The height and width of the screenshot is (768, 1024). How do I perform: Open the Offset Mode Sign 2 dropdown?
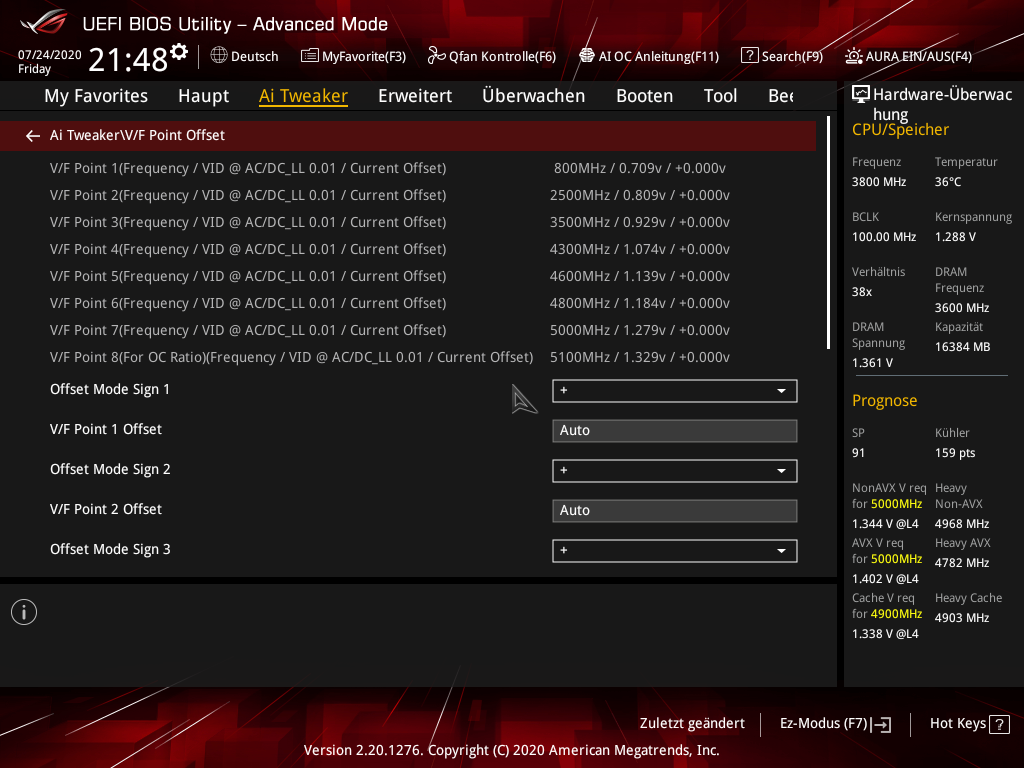pos(675,471)
